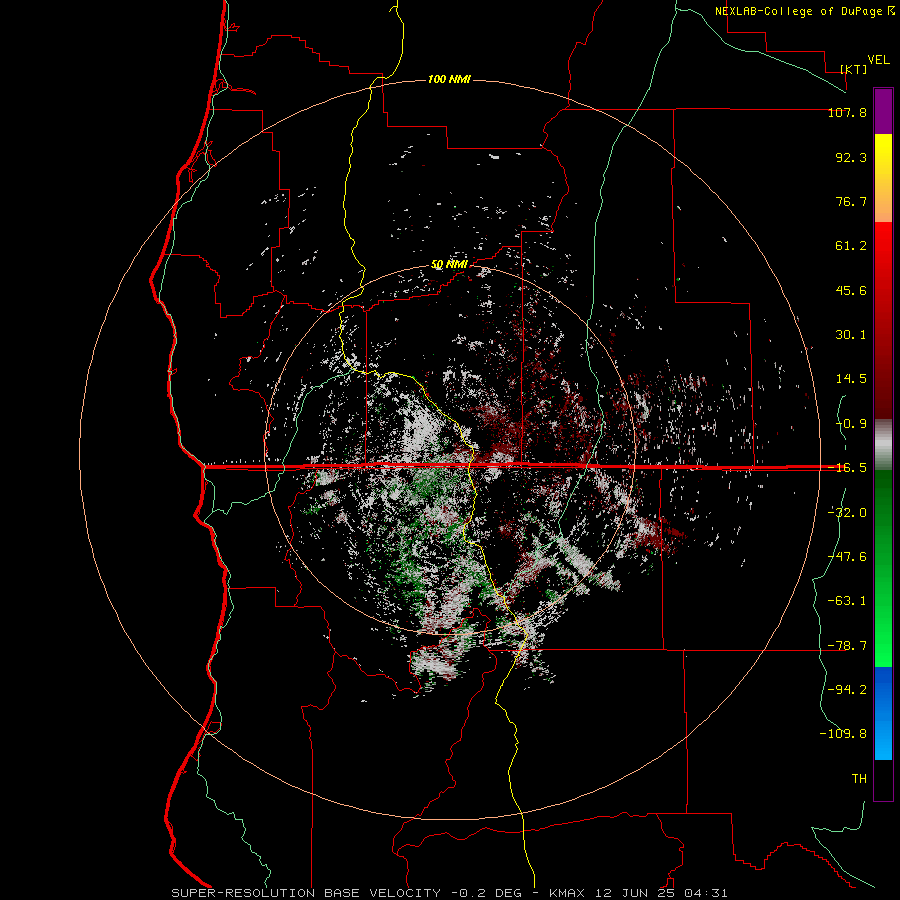Click the -78.7 velocity scale value

(x=847, y=645)
